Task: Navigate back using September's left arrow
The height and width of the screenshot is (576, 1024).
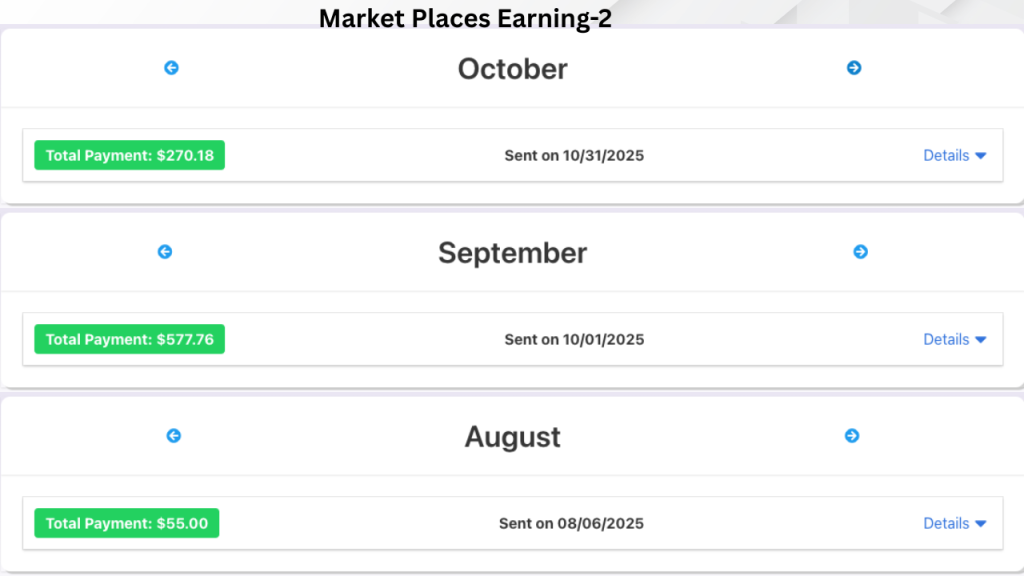Action: coord(165,252)
